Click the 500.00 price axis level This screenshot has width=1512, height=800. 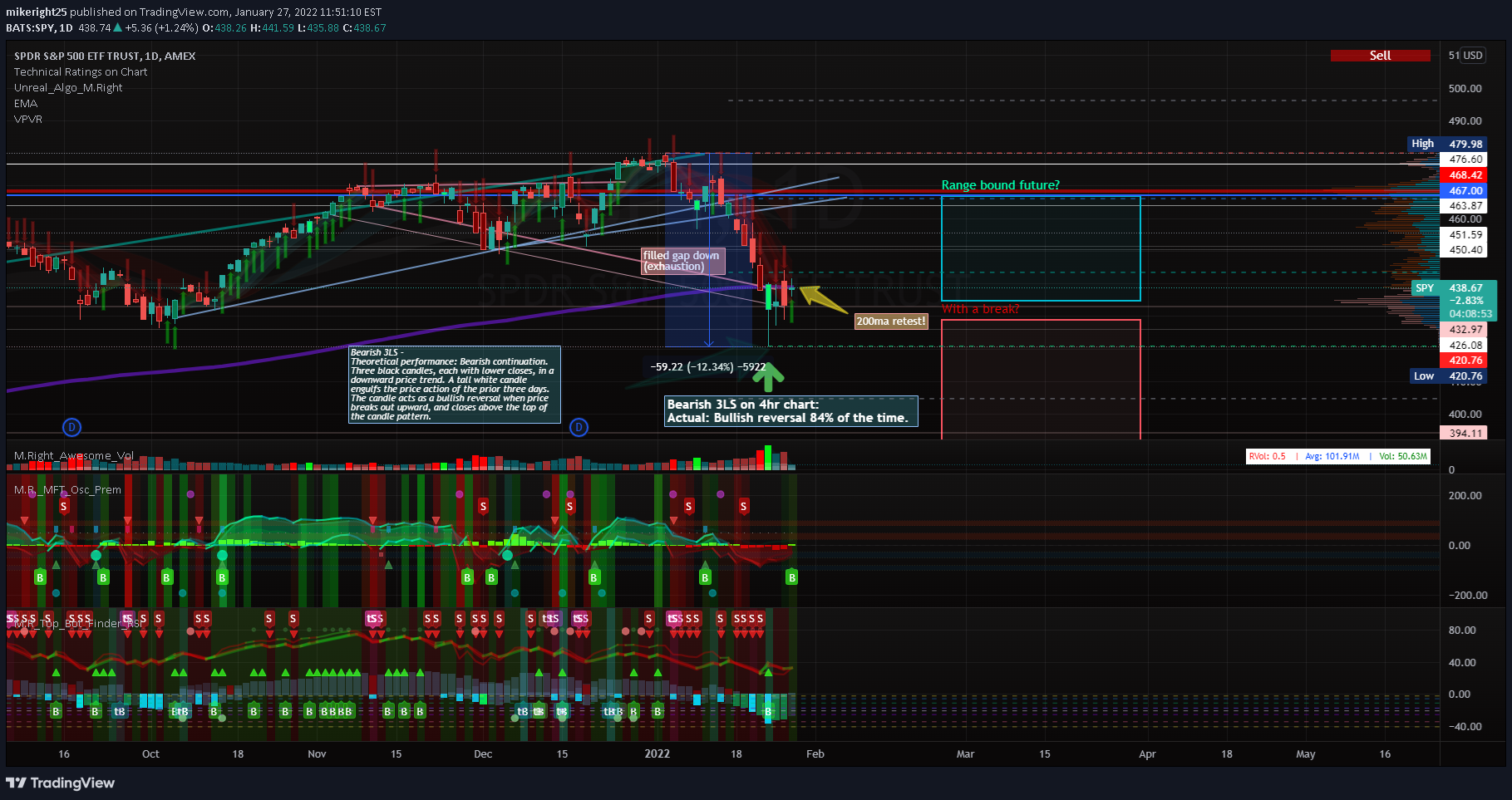coord(1465,89)
